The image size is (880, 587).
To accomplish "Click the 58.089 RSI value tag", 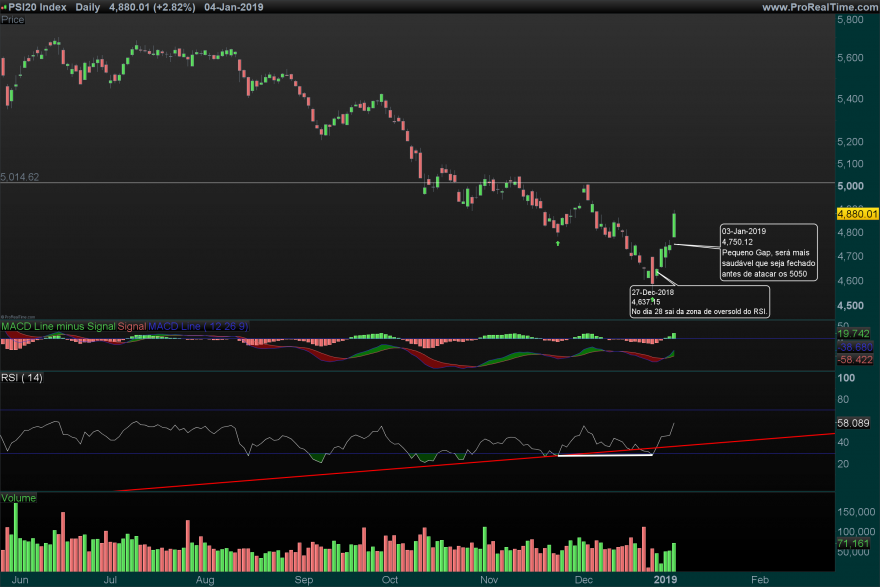I will pos(854,423).
